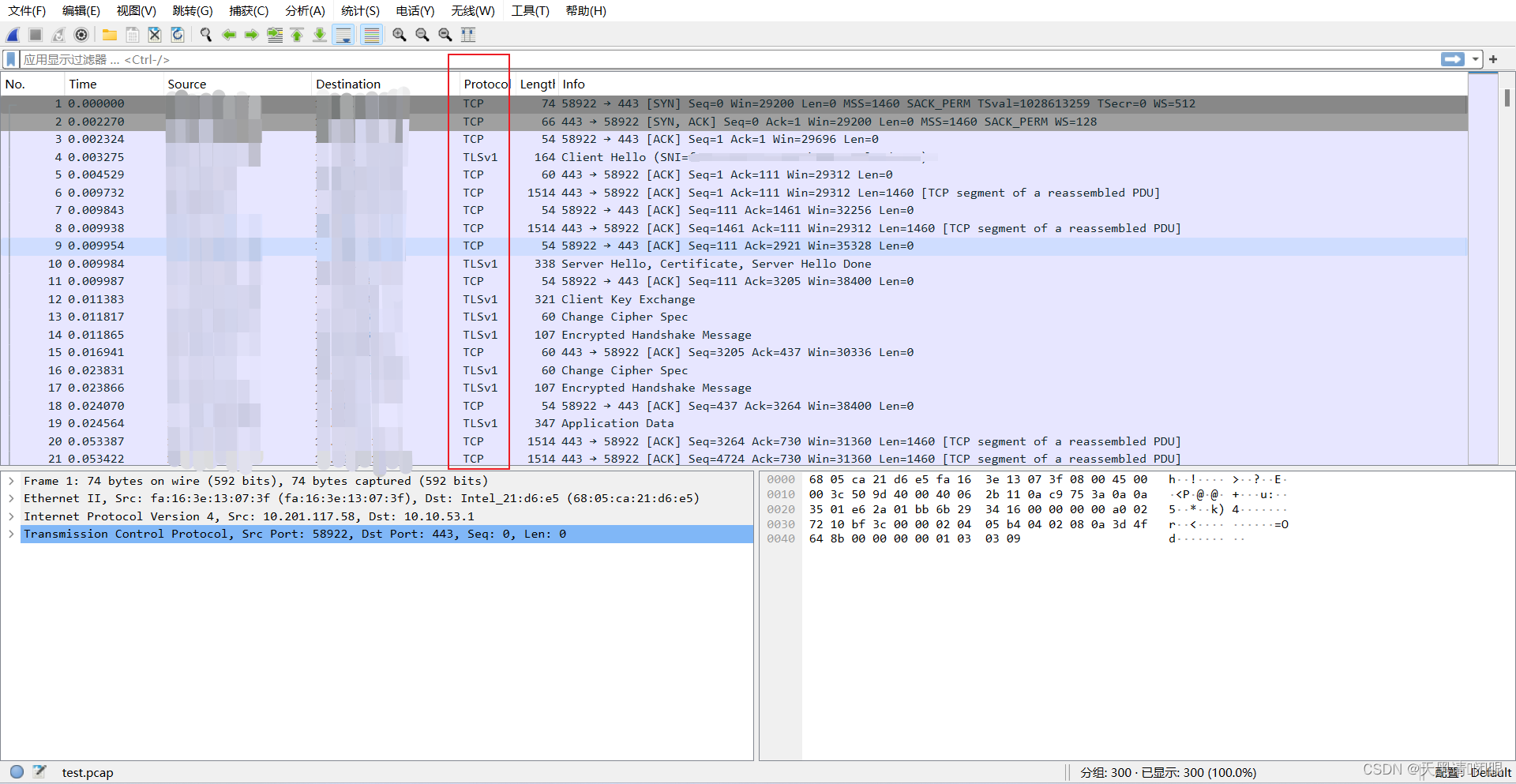Open a capture file with folder icon
Image resolution: width=1516 pixels, height=784 pixels.
pos(110,35)
